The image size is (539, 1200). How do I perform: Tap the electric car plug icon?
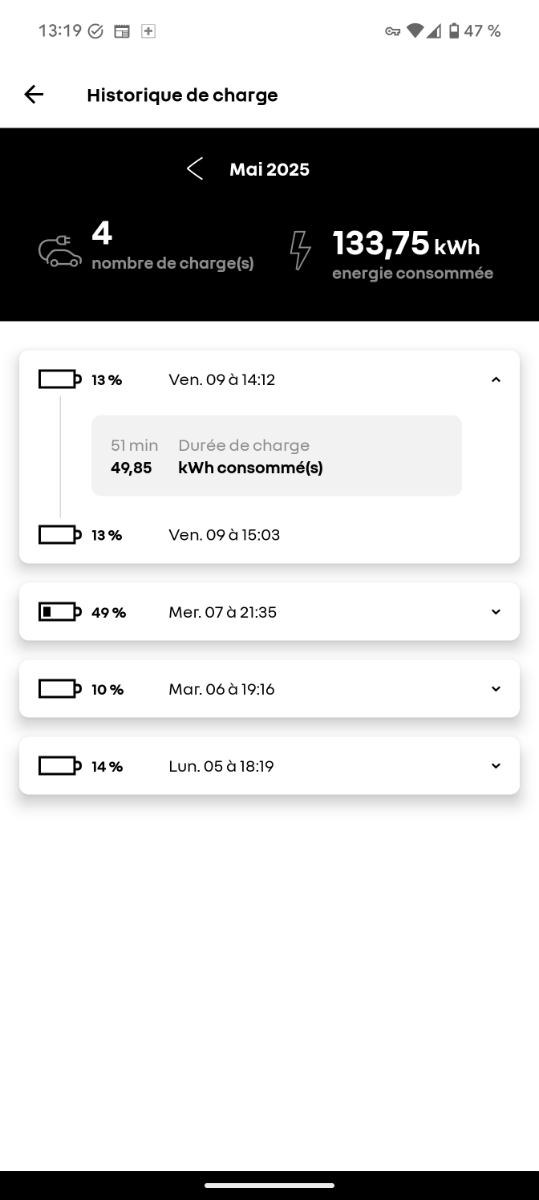coord(60,251)
